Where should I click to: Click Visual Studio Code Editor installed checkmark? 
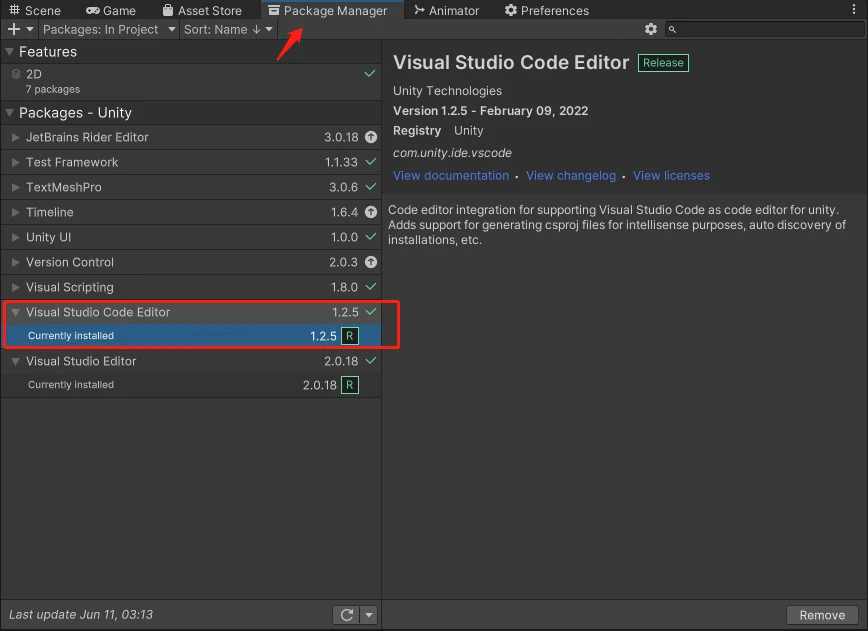coord(371,312)
